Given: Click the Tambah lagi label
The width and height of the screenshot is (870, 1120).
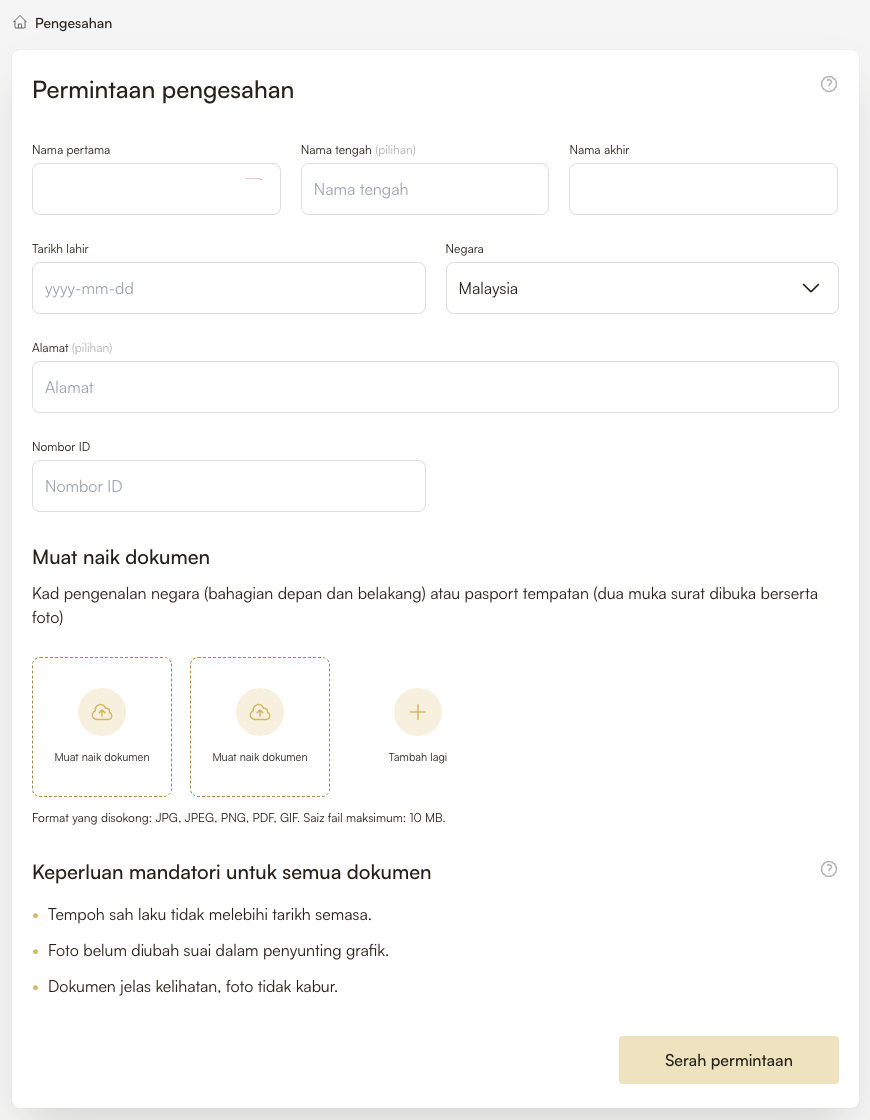Looking at the screenshot, I should pyautogui.click(x=418, y=757).
